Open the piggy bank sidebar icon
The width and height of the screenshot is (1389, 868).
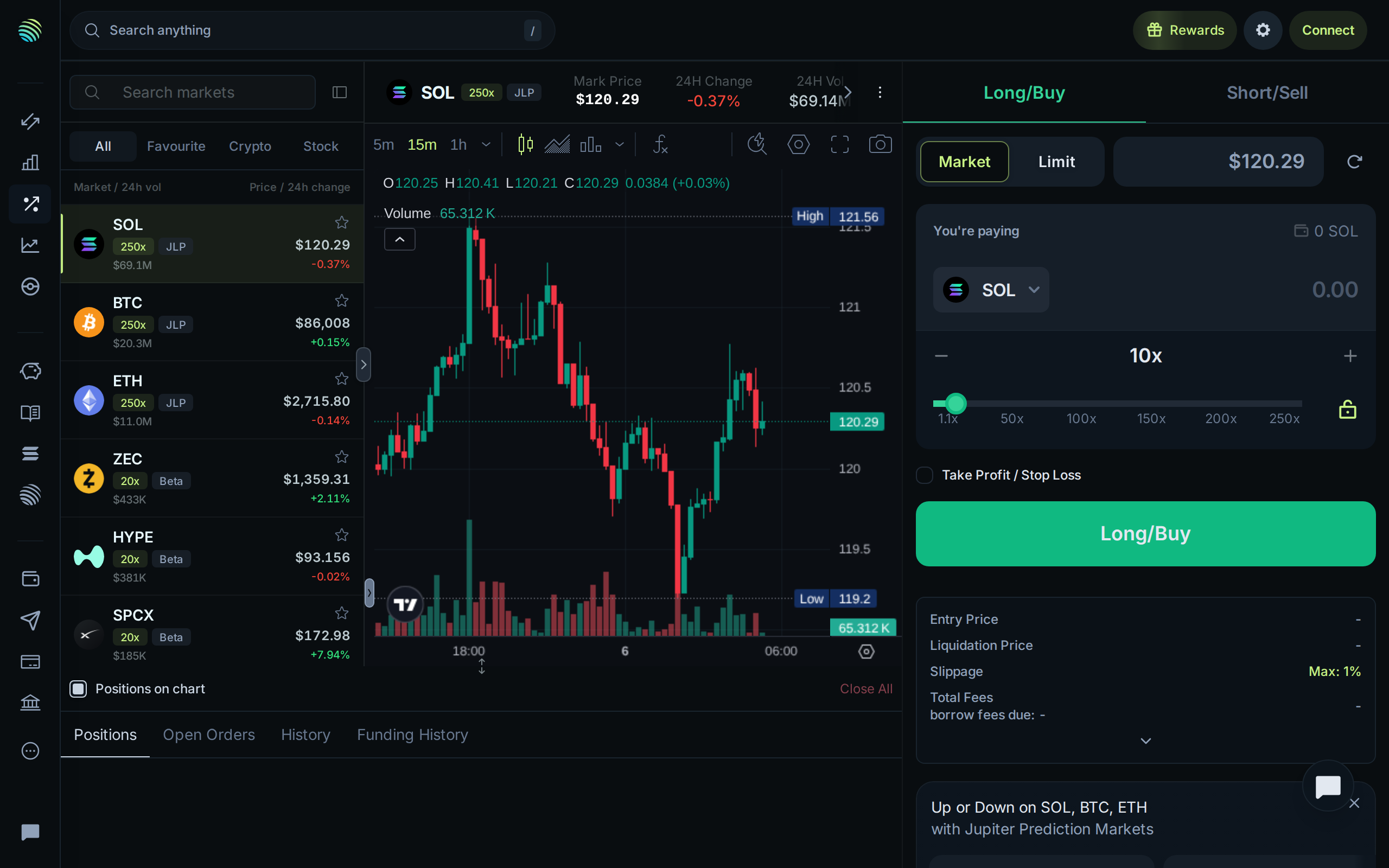pos(30,371)
